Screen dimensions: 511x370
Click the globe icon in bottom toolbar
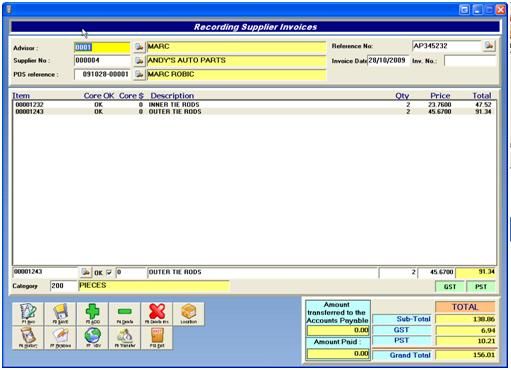click(x=92, y=338)
